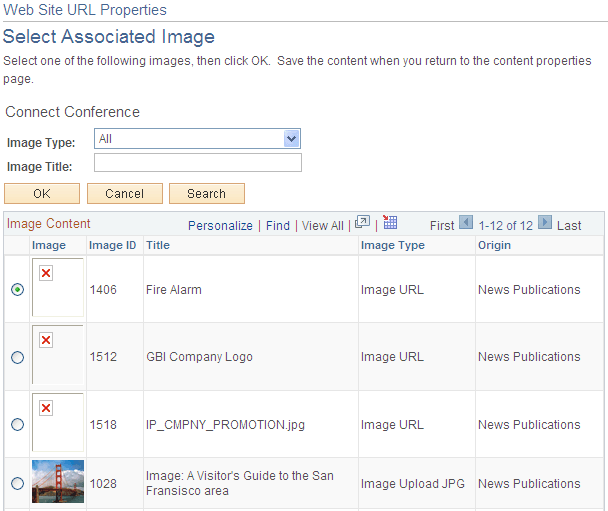Click image ID 1028
Screen dimensions: 608x511
(x=103, y=483)
